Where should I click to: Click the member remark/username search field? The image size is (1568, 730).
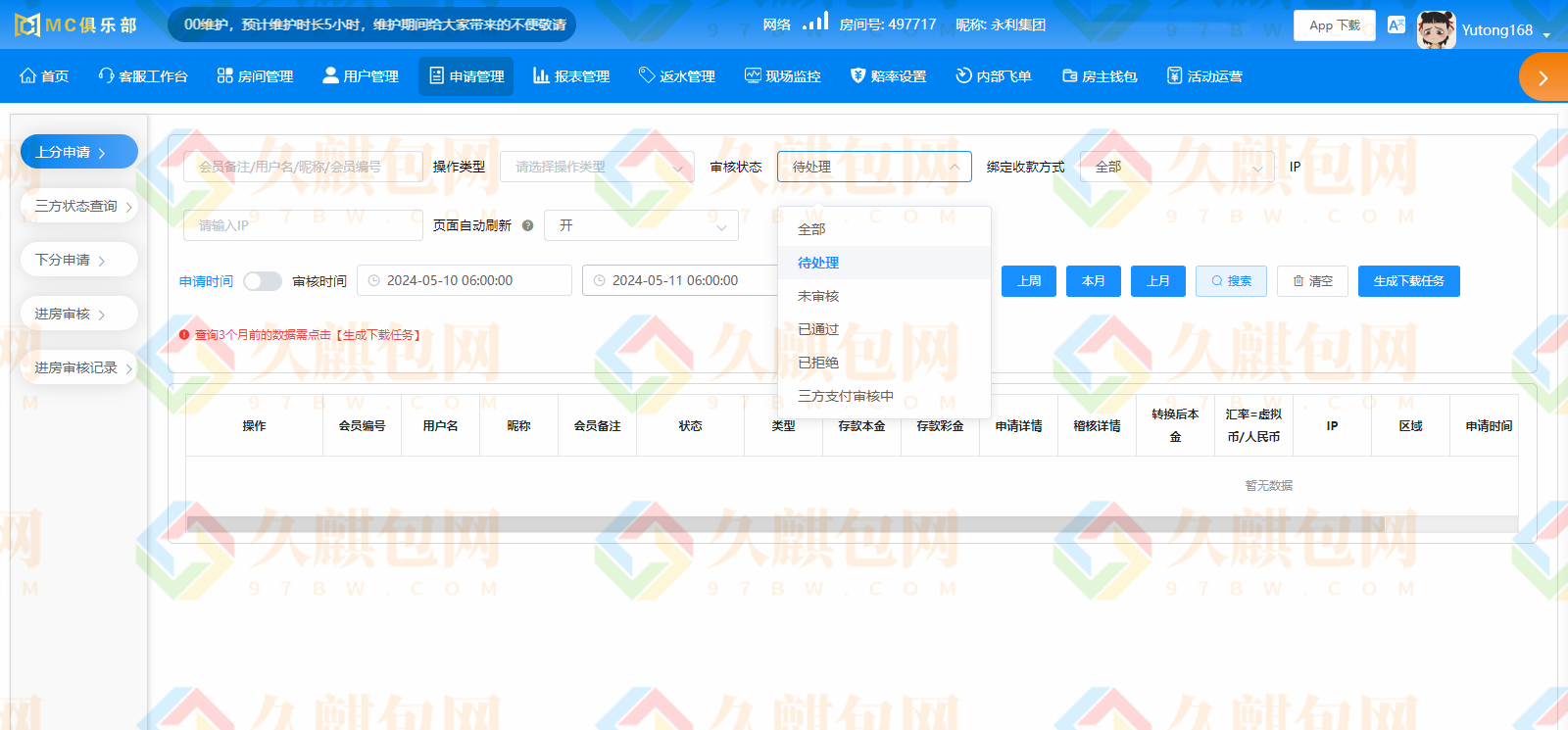tap(303, 167)
